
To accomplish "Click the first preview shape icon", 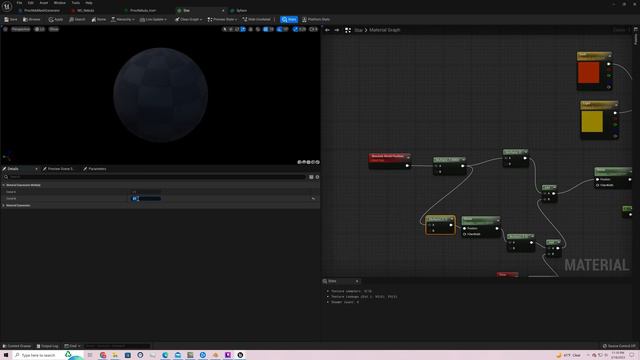I will point(299,162).
